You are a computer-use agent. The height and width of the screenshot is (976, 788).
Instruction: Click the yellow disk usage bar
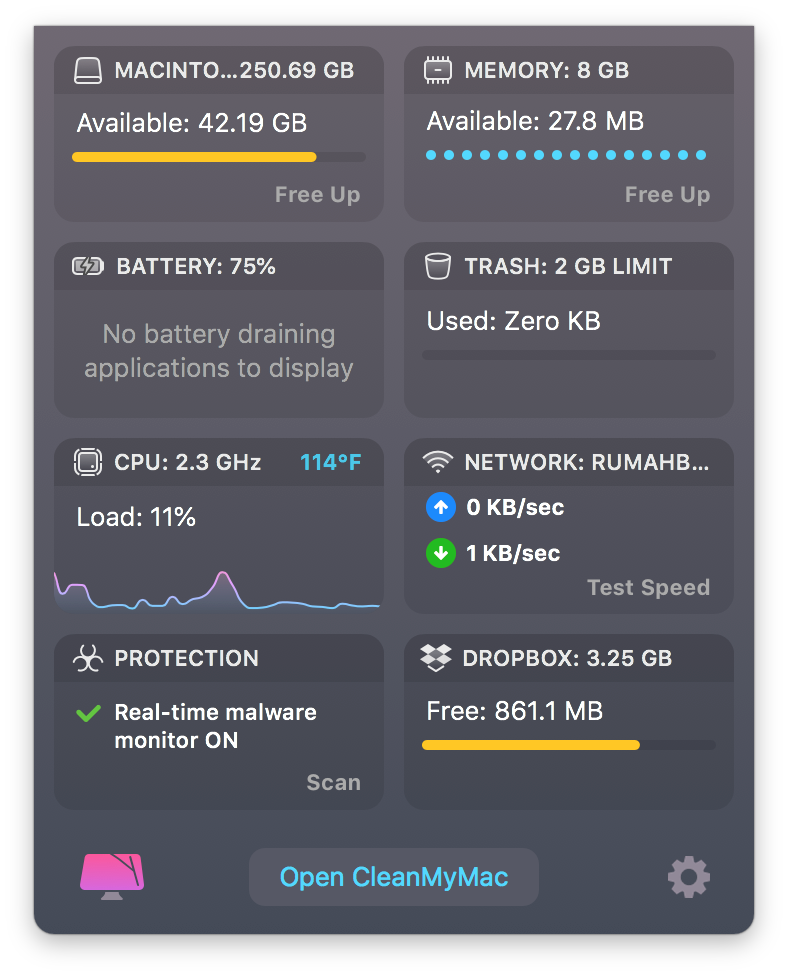(219, 157)
